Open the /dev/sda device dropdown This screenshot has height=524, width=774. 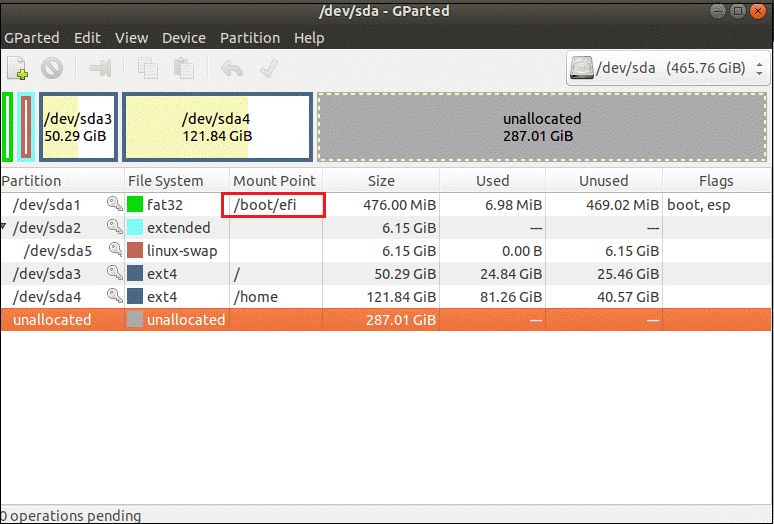[667, 68]
